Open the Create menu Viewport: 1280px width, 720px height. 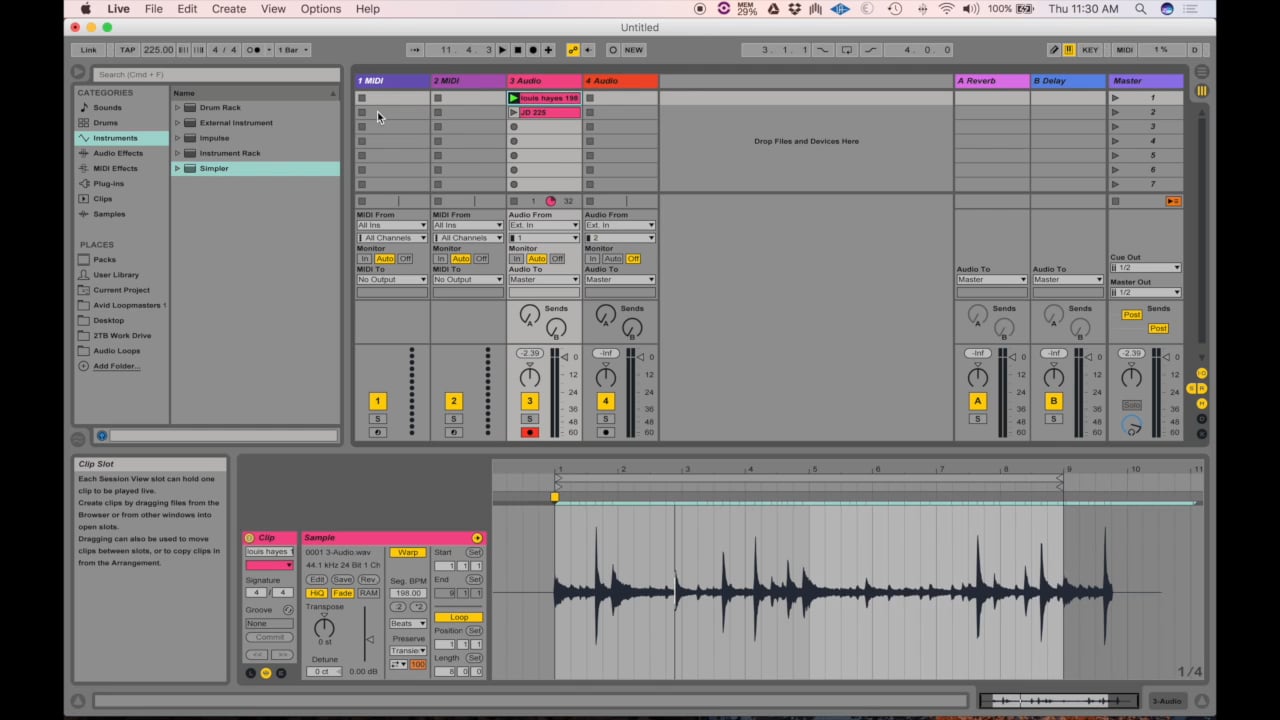(228, 9)
